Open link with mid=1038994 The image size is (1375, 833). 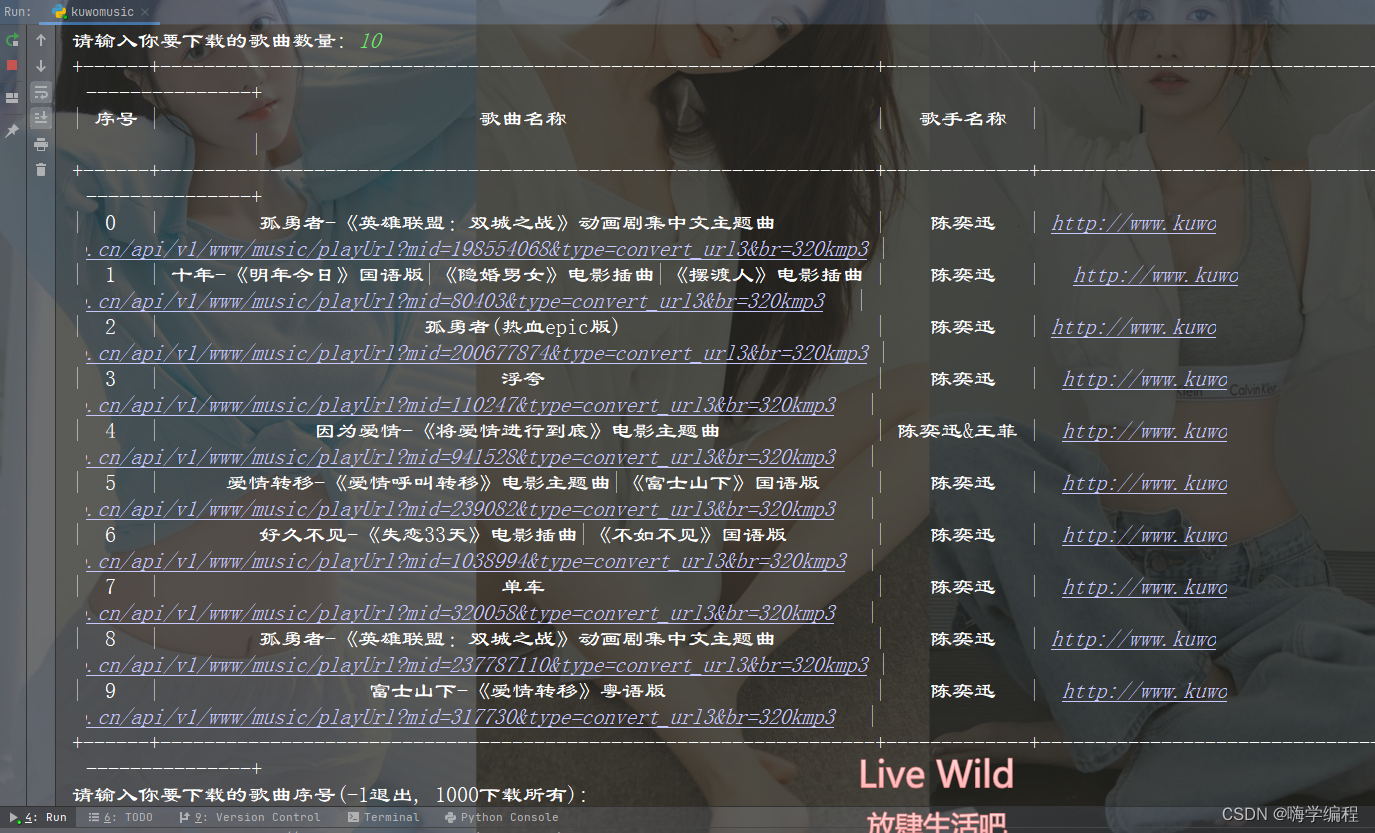click(466, 561)
